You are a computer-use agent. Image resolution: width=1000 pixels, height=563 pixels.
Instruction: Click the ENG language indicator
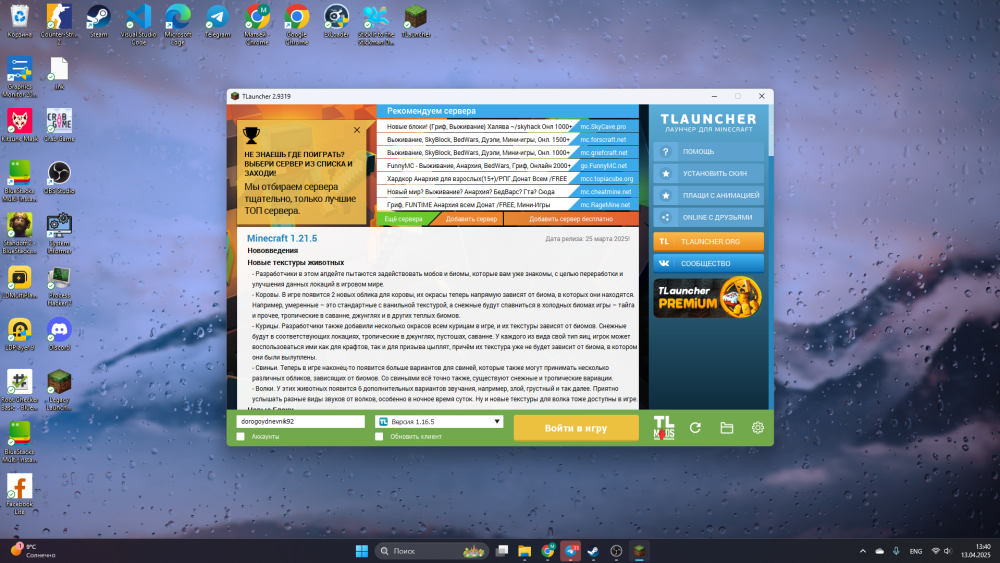coord(916,552)
